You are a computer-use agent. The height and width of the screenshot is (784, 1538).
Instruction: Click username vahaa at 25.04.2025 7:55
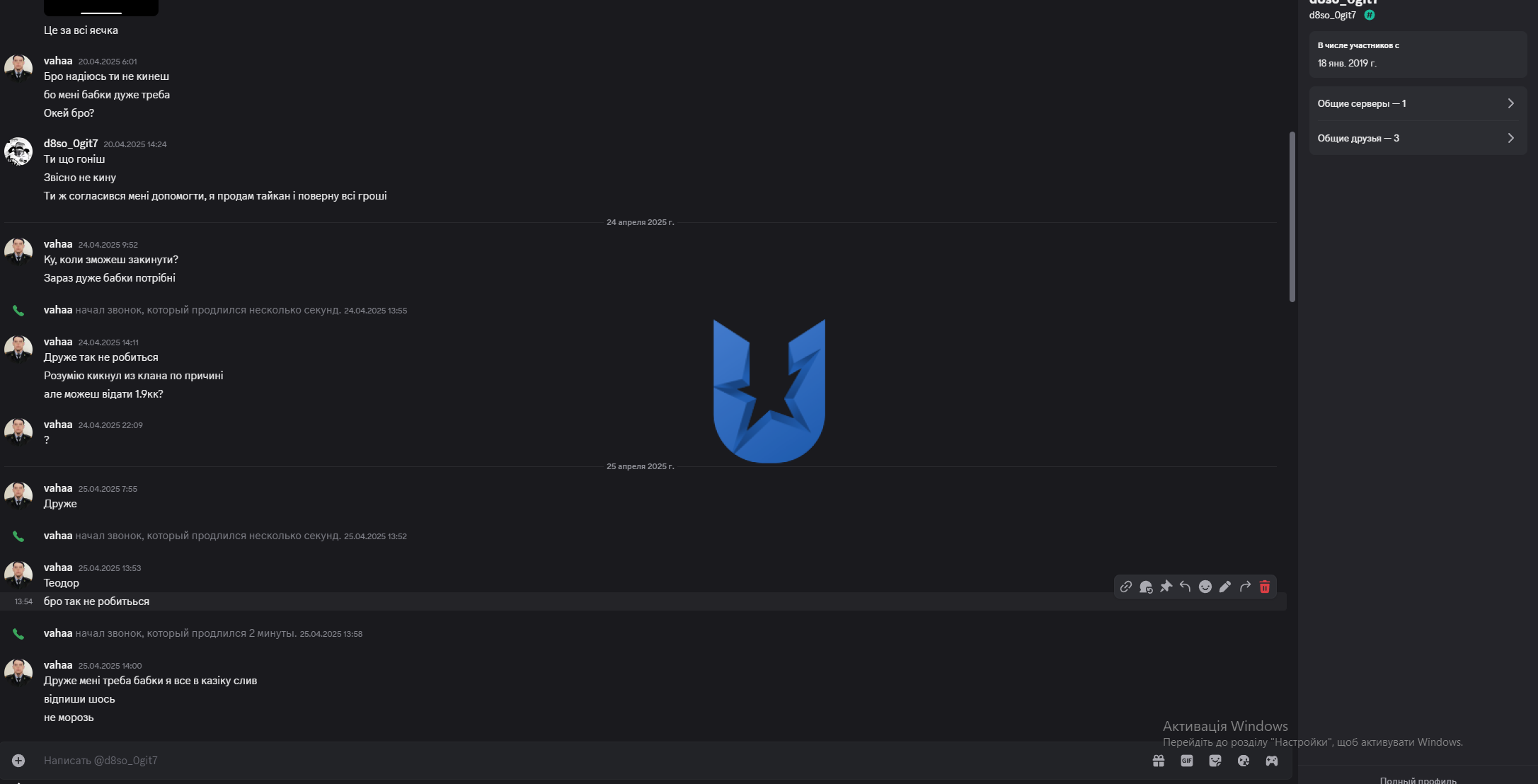point(58,488)
